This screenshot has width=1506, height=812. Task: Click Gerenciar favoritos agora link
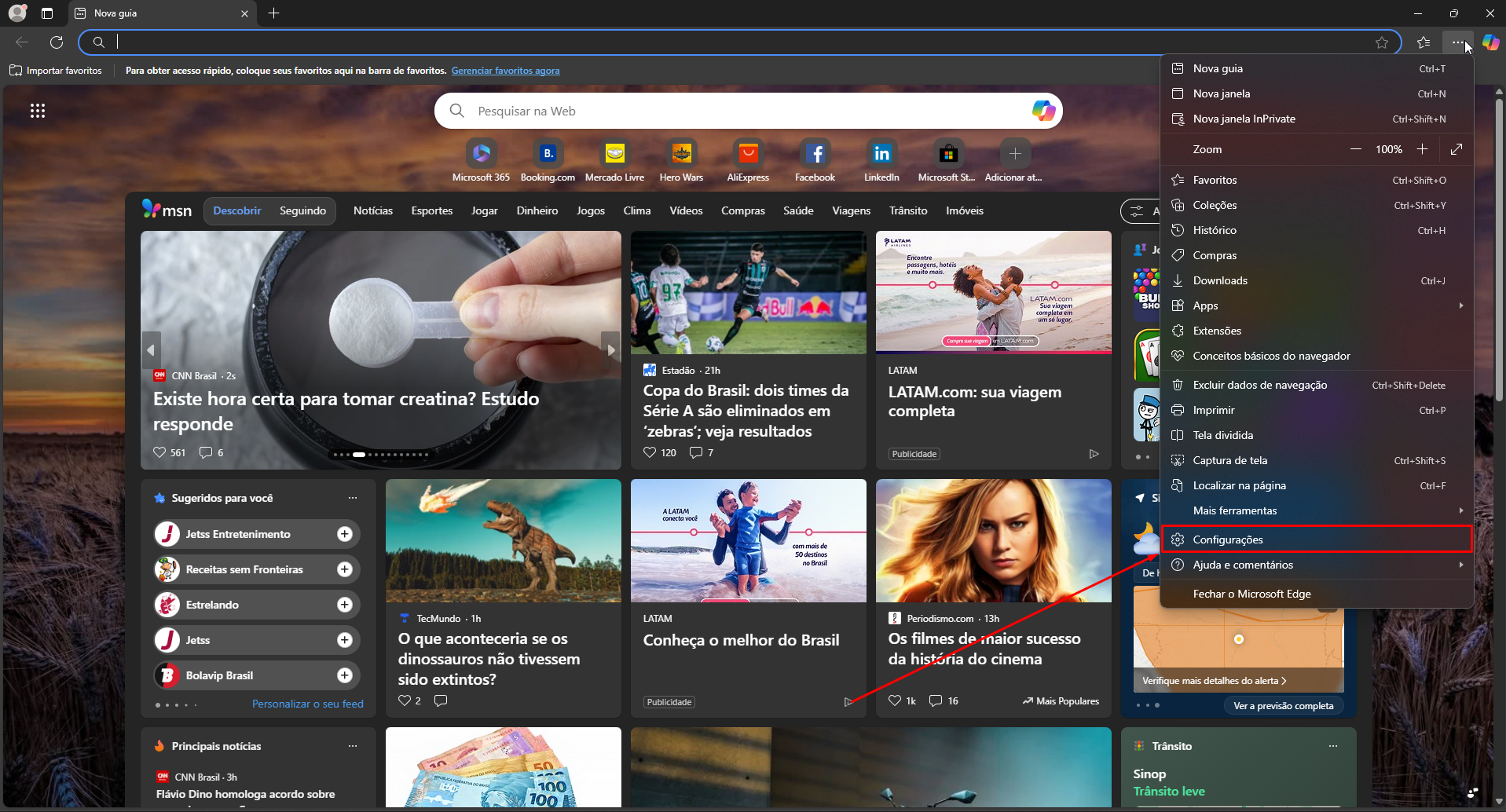pyautogui.click(x=505, y=71)
